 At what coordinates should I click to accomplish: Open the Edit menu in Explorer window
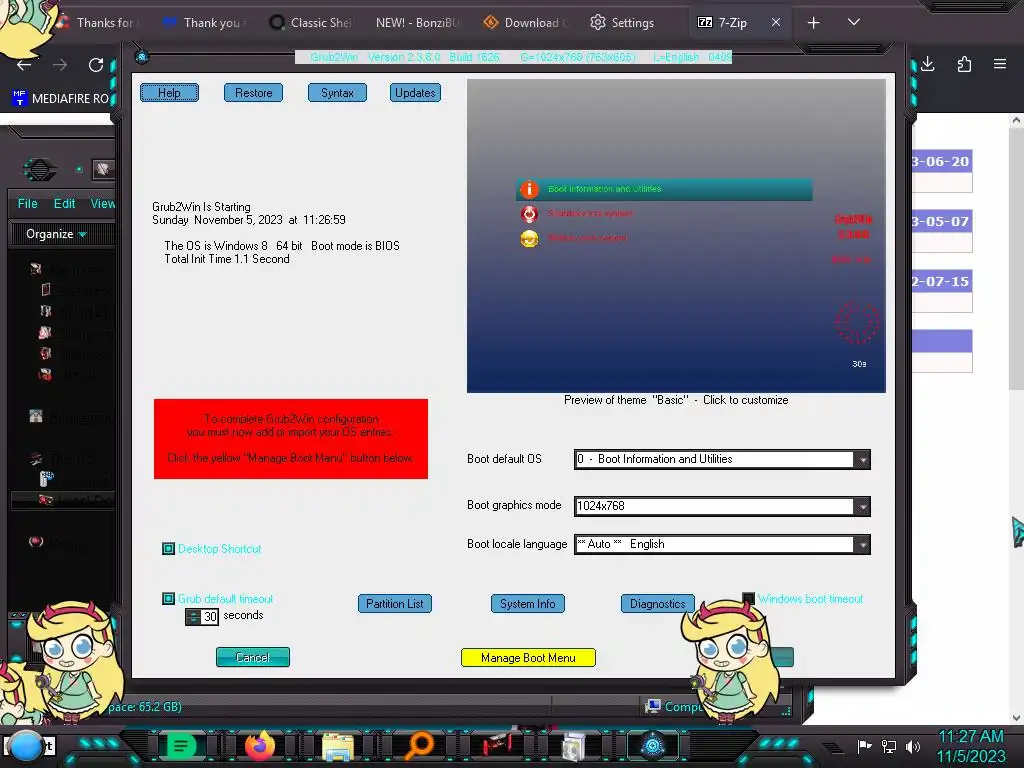click(64, 204)
